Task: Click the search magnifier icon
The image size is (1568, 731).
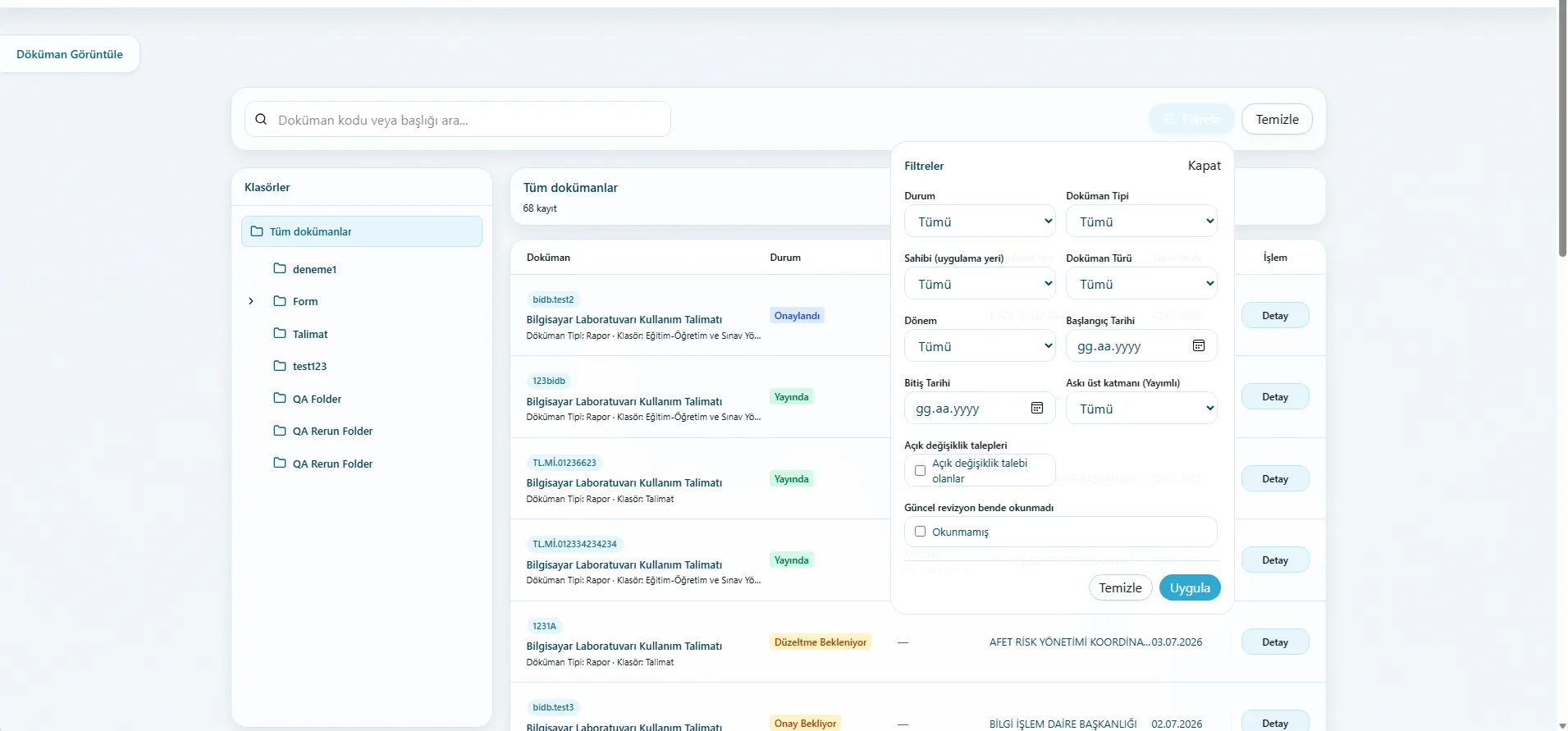Action: [x=261, y=119]
